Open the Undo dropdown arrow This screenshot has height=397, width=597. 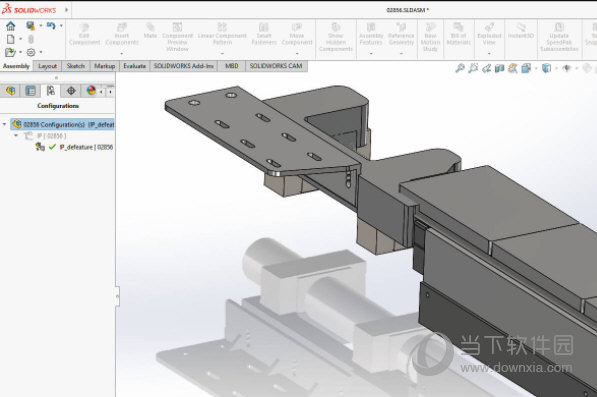click(x=61, y=26)
